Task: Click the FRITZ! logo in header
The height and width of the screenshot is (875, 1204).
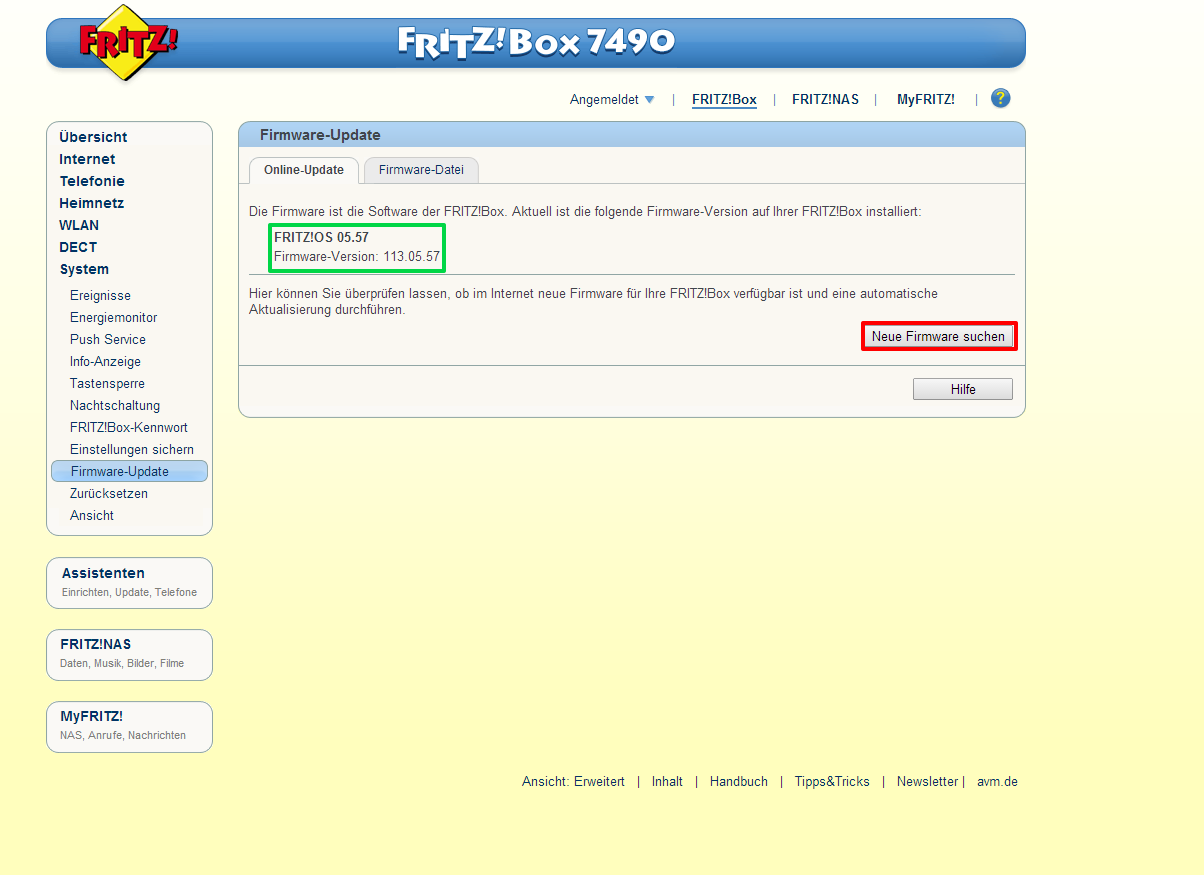Action: coord(126,43)
